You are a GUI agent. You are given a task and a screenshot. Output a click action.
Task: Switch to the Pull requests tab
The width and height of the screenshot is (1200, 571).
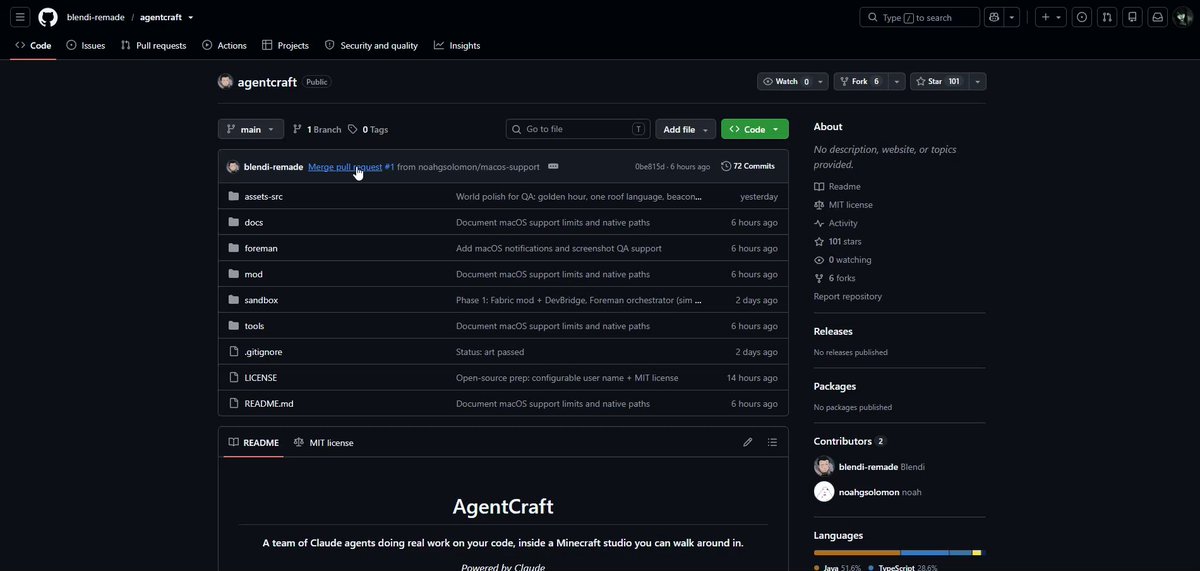154,45
